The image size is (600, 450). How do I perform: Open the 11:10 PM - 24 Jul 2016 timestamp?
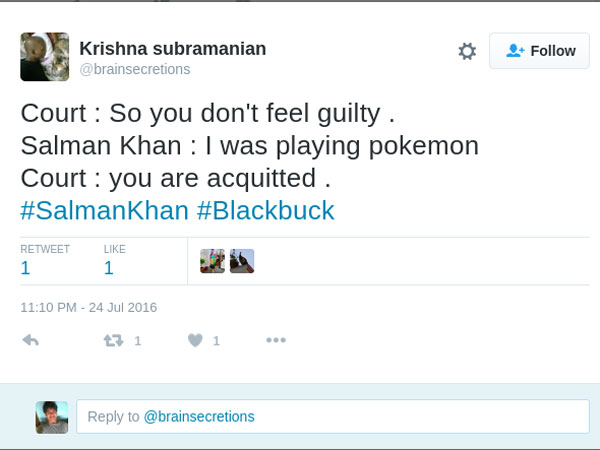point(89,307)
